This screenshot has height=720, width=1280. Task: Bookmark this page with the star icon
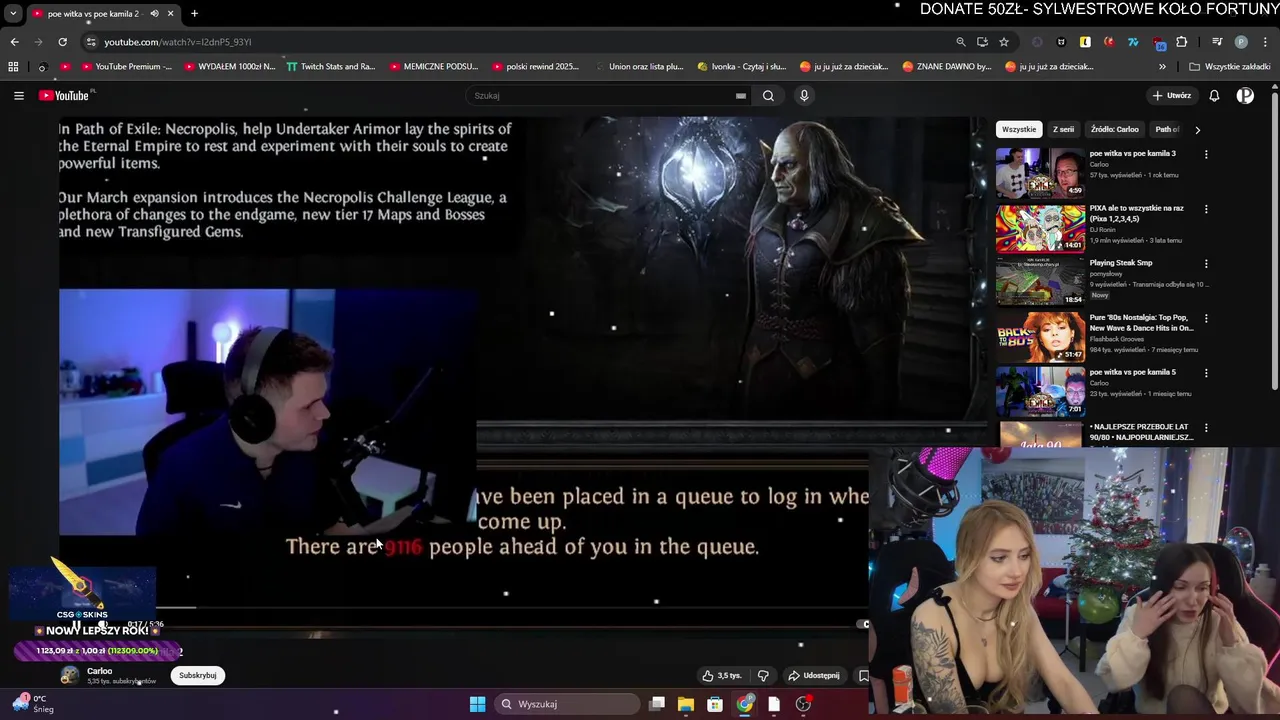coord(1004,42)
